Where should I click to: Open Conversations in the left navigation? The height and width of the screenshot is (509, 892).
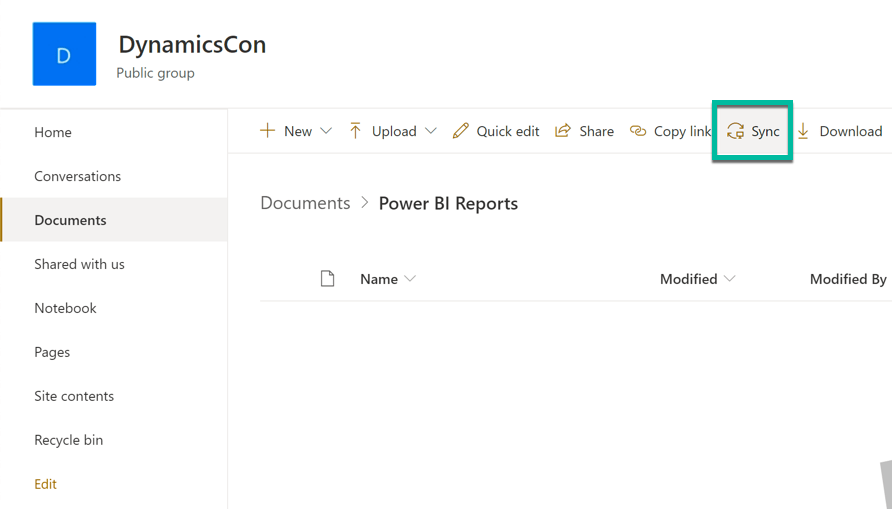(77, 176)
